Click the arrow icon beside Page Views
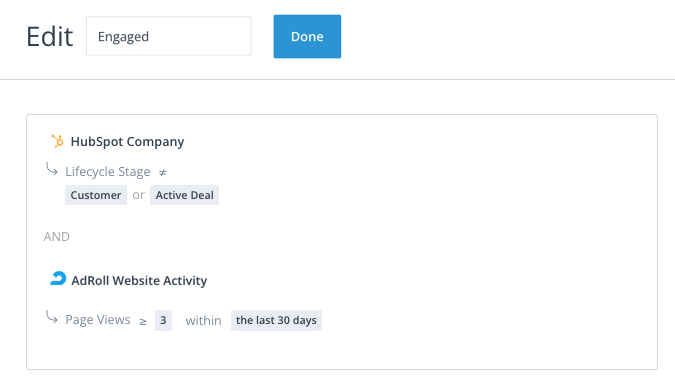Image resolution: width=675 pixels, height=380 pixels. pos(52,318)
